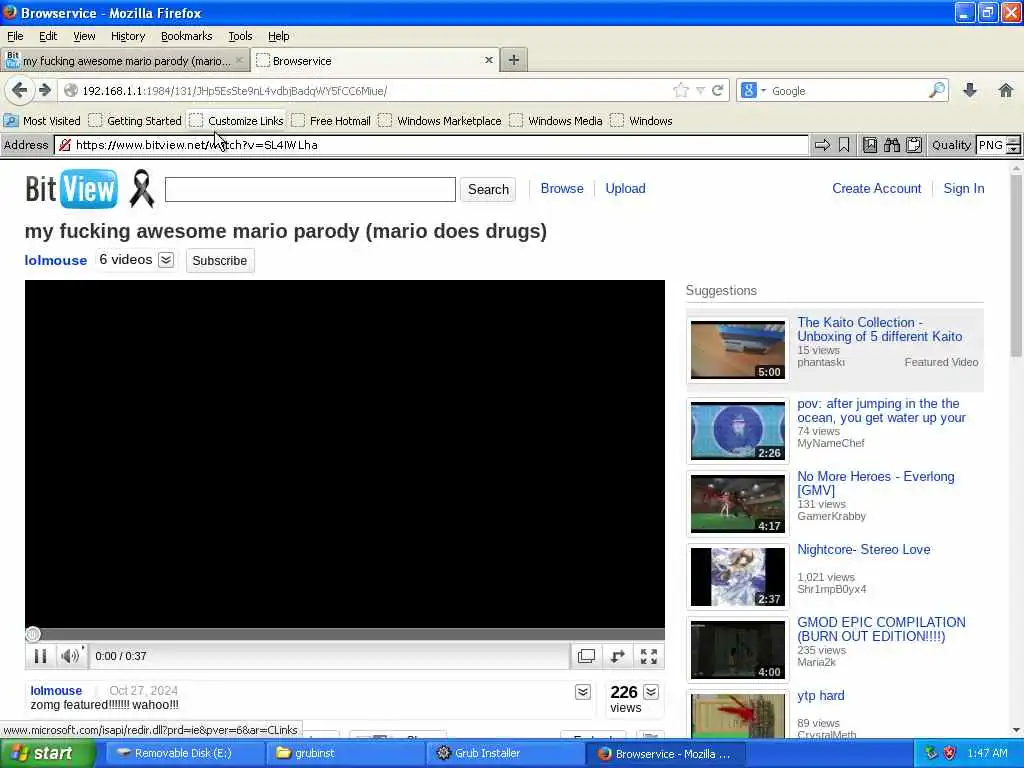Go back with the Firefox back arrow
This screenshot has width=1024, height=768.
pyautogui.click(x=19, y=90)
